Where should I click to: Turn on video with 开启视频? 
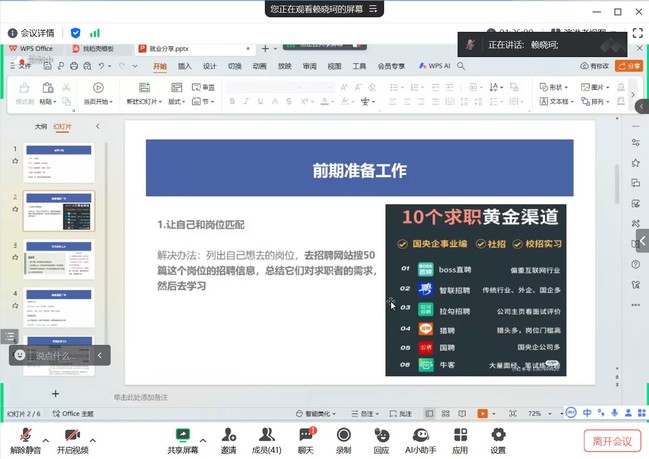click(72, 436)
